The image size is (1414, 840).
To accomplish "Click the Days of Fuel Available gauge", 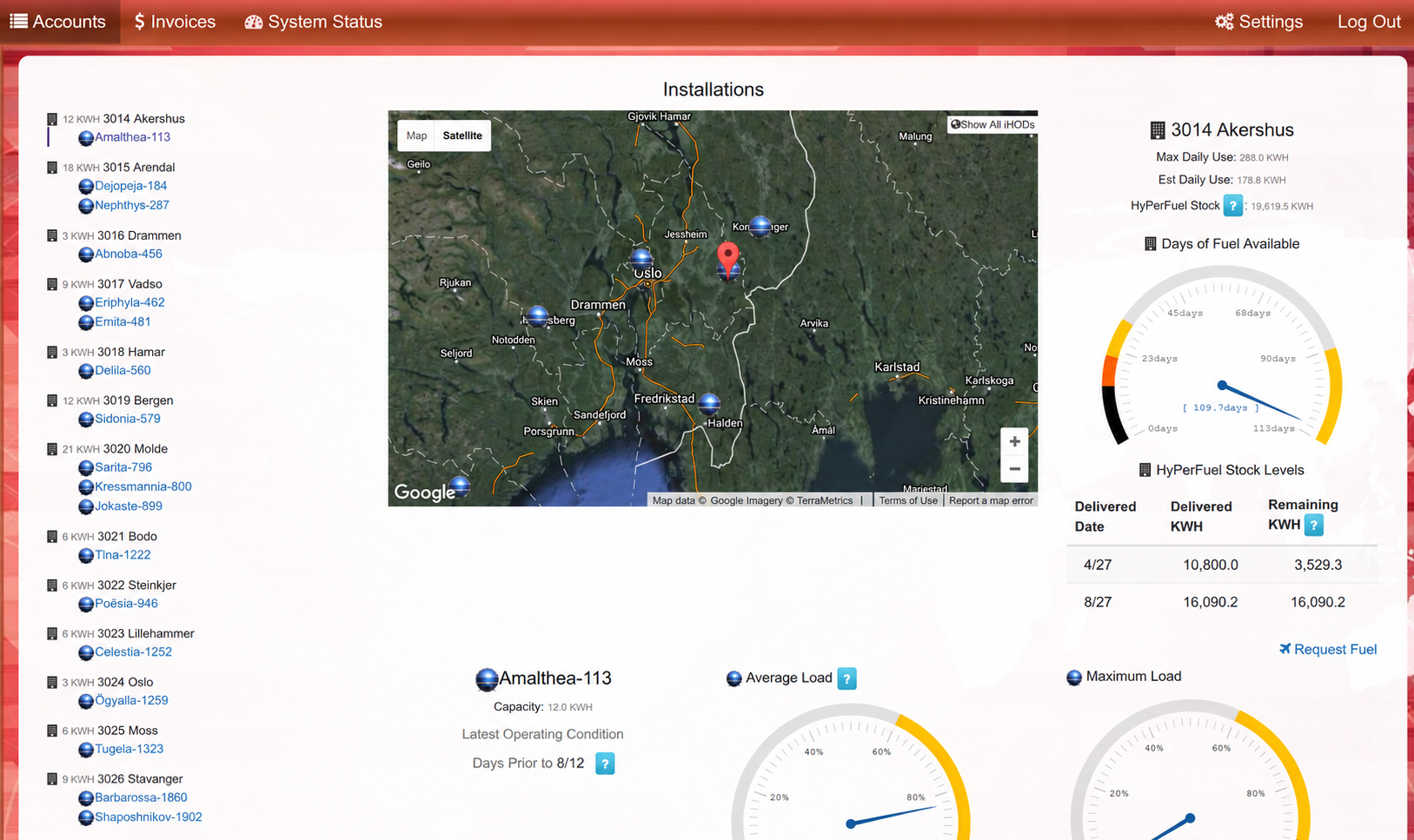I will tap(1222, 356).
